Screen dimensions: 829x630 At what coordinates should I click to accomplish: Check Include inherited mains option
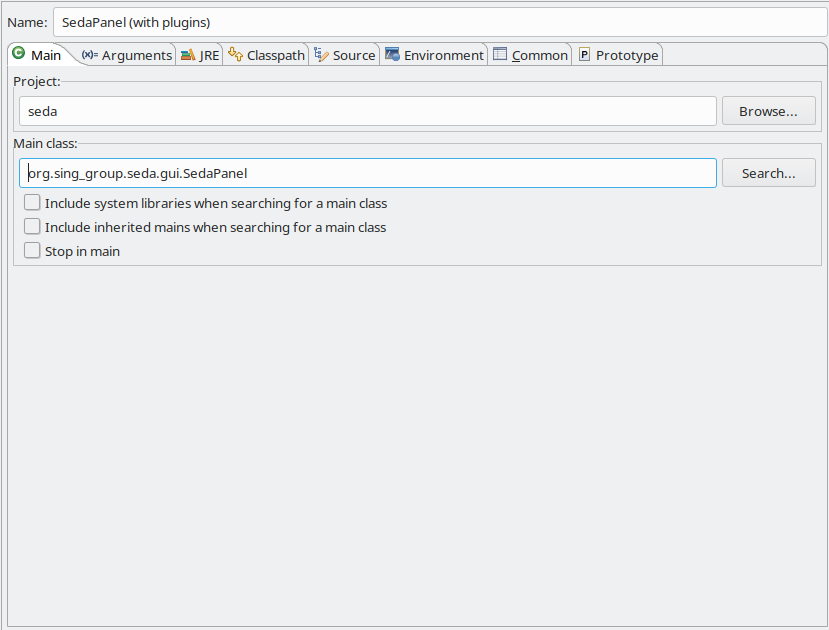click(33, 227)
